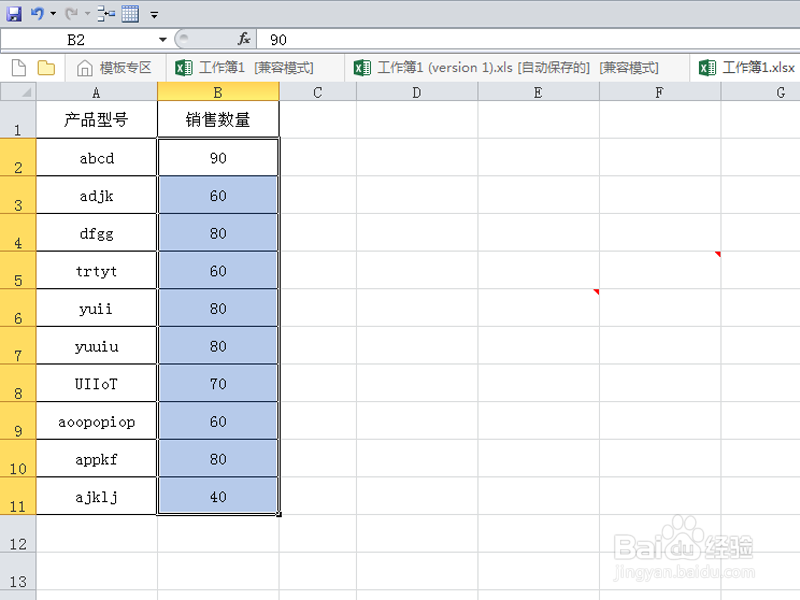This screenshot has height=600, width=800.
Task: Click the new blank document icon
Action: [19, 68]
